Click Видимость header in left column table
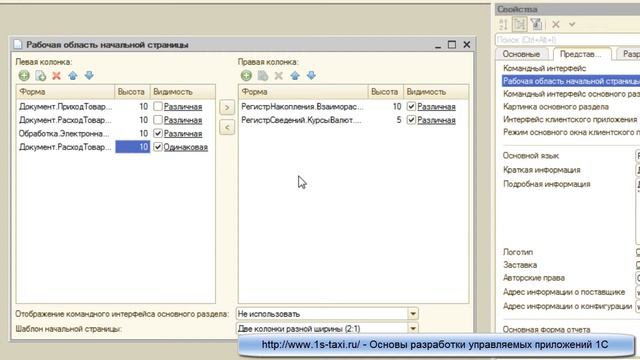The width and height of the screenshot is (640, 360). coord(183,92)
